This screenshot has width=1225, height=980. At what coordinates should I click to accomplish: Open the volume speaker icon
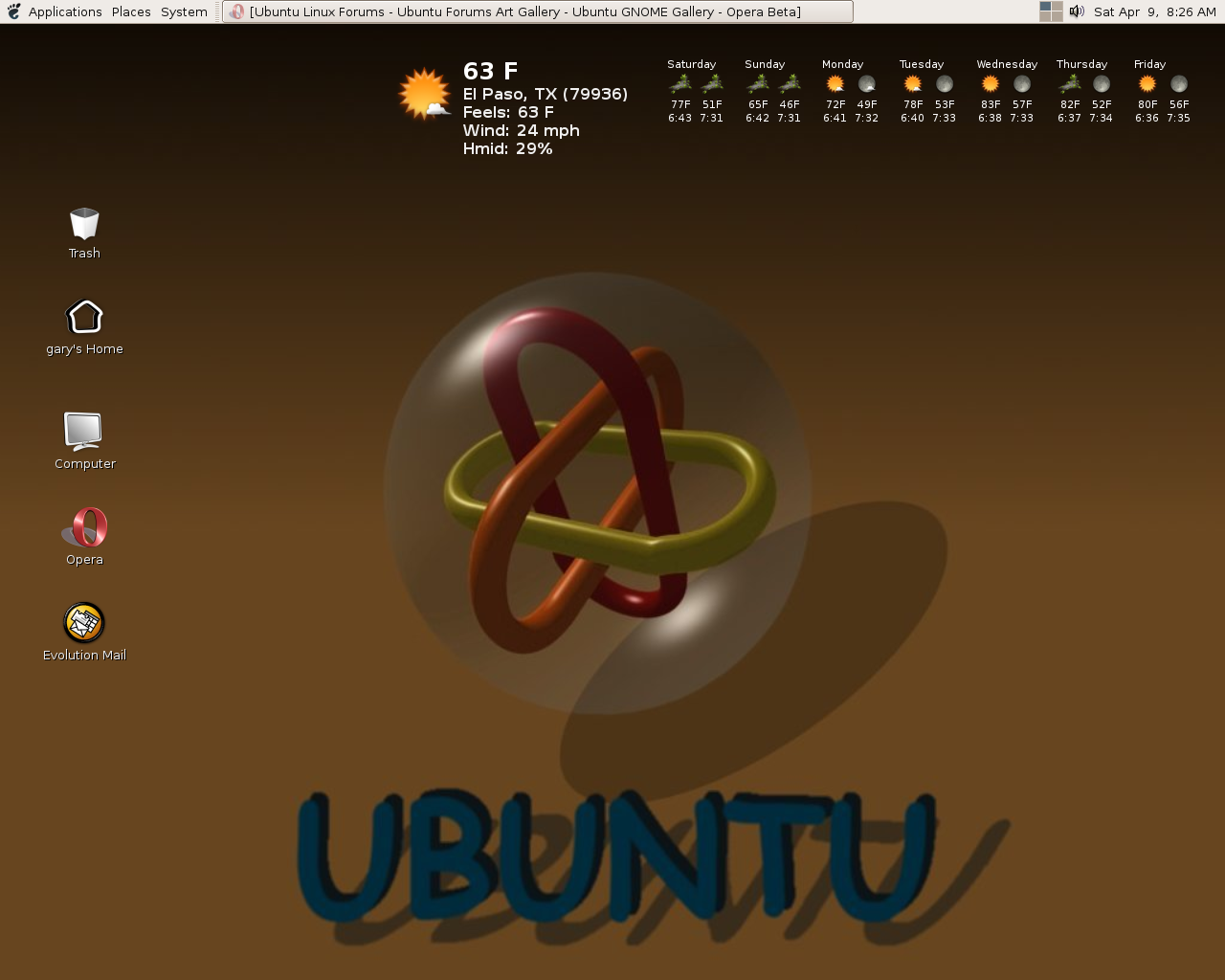pos(1077,11)
